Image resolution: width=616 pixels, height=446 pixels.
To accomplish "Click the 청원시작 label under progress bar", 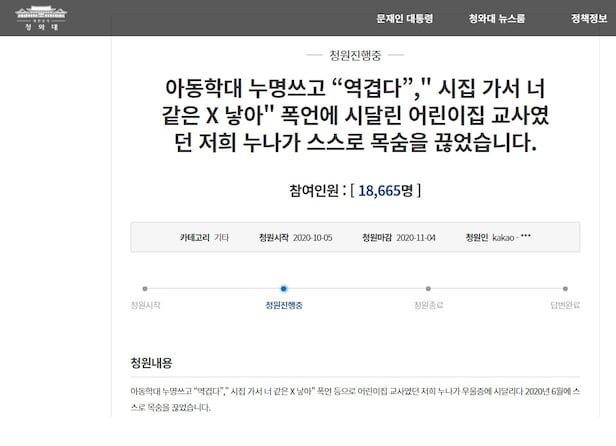I will coord(145,304).
